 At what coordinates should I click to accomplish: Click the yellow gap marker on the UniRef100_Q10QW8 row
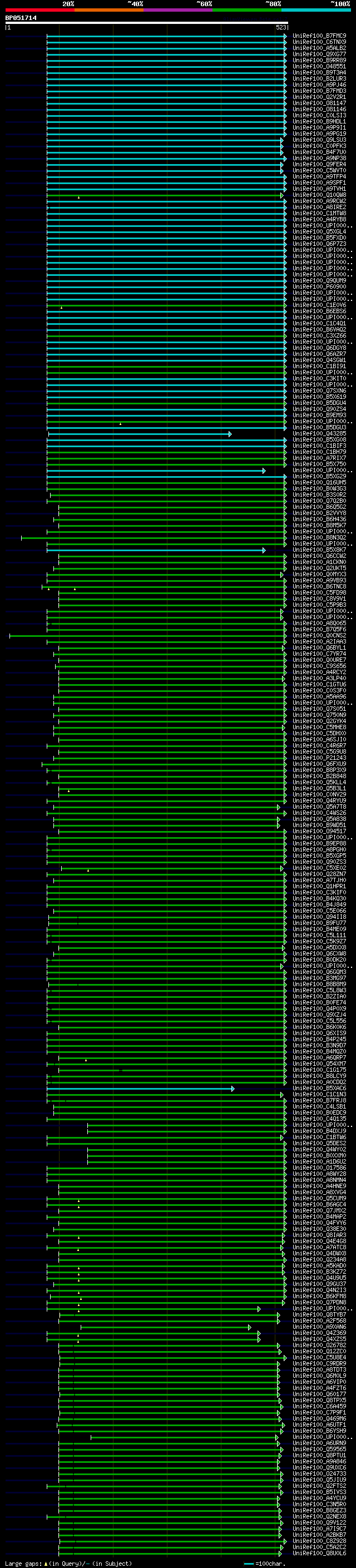point(78,197)
